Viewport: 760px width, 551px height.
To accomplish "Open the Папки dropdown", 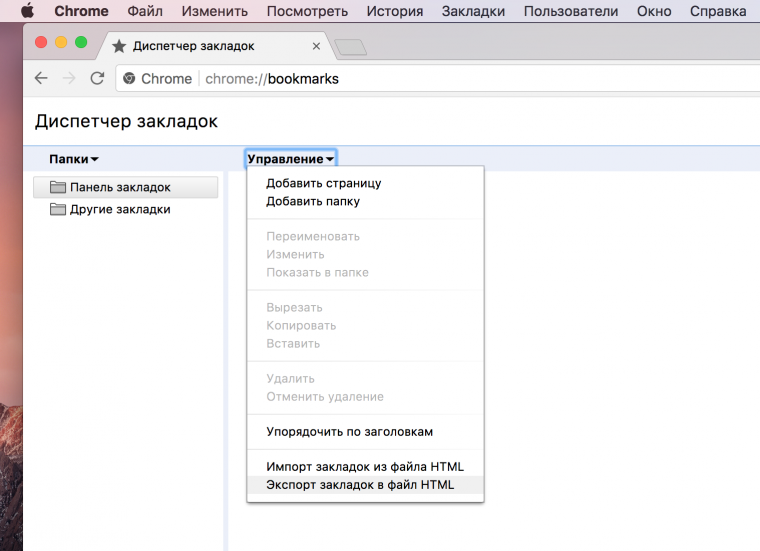I will tap(74, 159).
